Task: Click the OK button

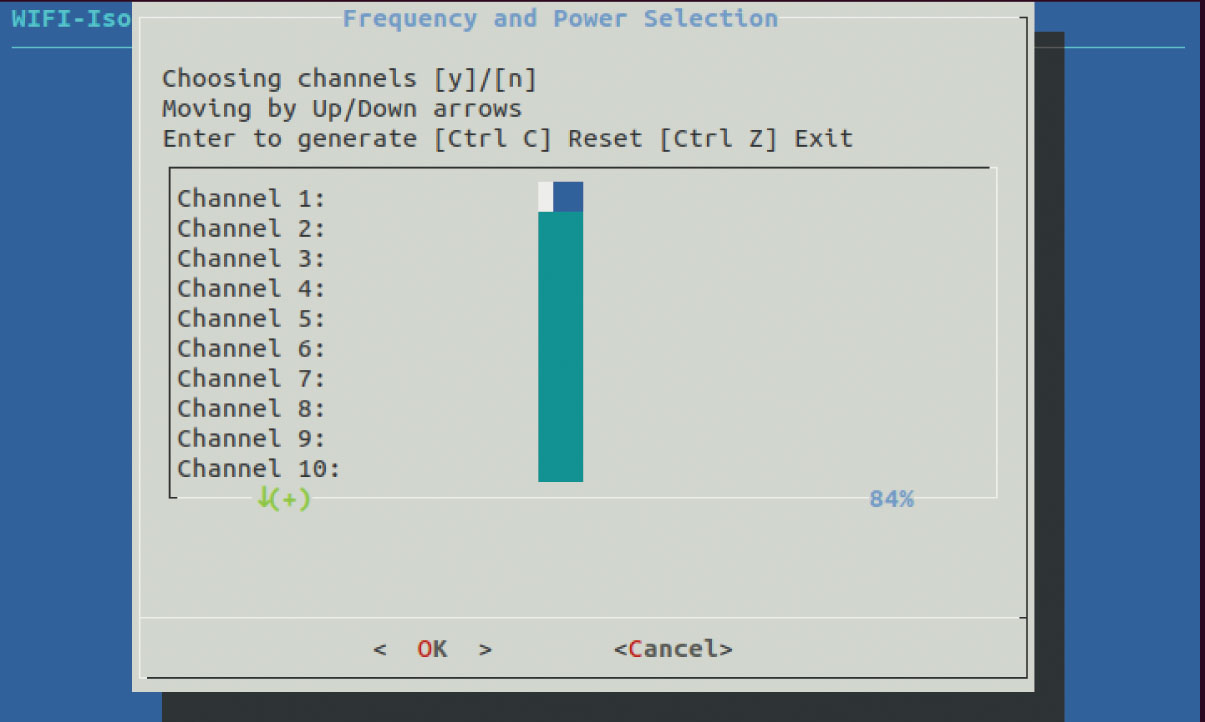Action: 432,649
